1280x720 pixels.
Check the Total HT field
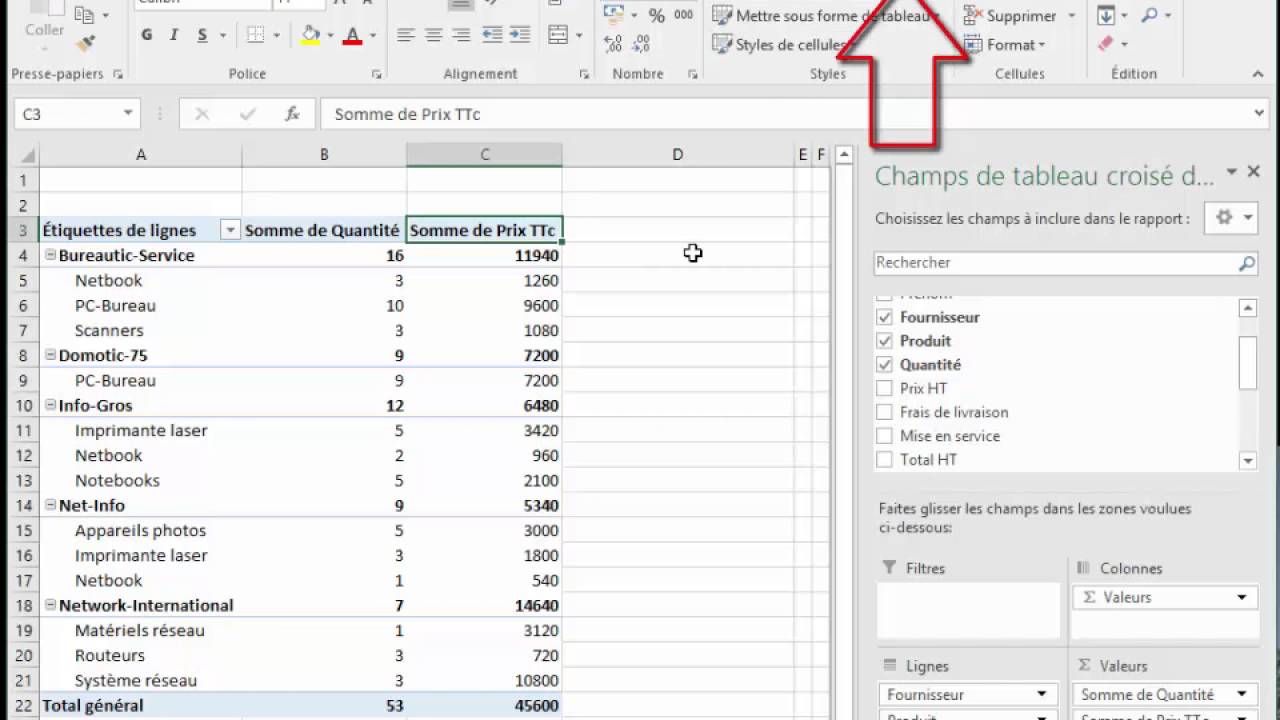[884, 460]
